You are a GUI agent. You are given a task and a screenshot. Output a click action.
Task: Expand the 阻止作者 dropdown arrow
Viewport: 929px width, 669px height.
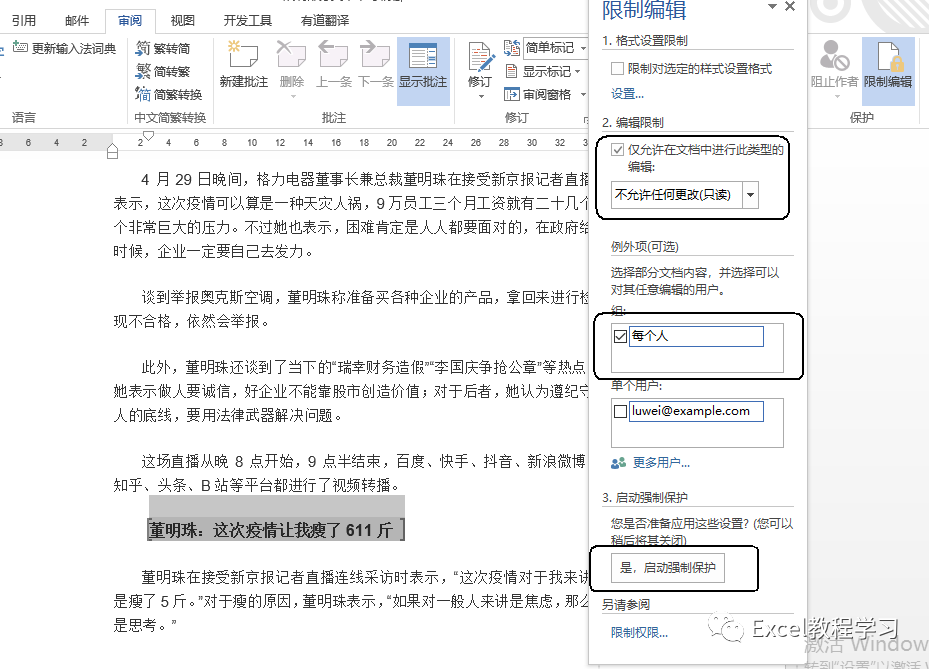tap(837, 97)
